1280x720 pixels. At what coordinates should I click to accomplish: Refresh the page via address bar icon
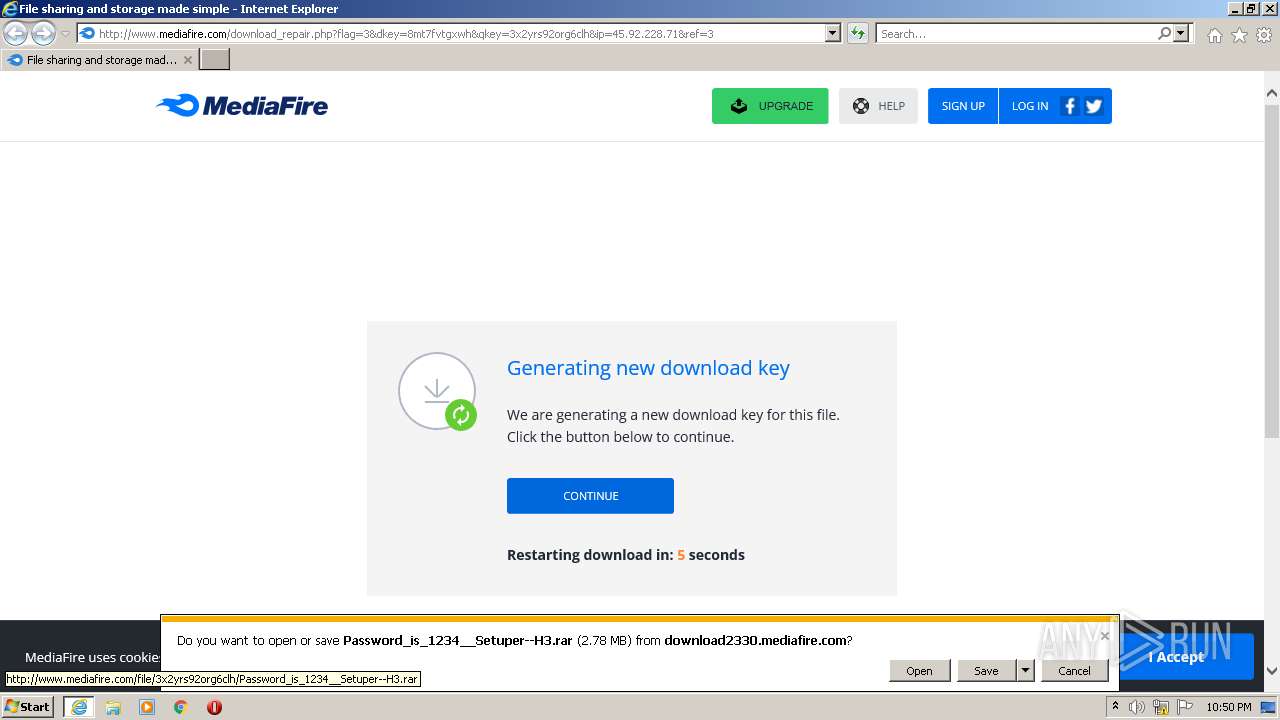[x=858, y=33]
